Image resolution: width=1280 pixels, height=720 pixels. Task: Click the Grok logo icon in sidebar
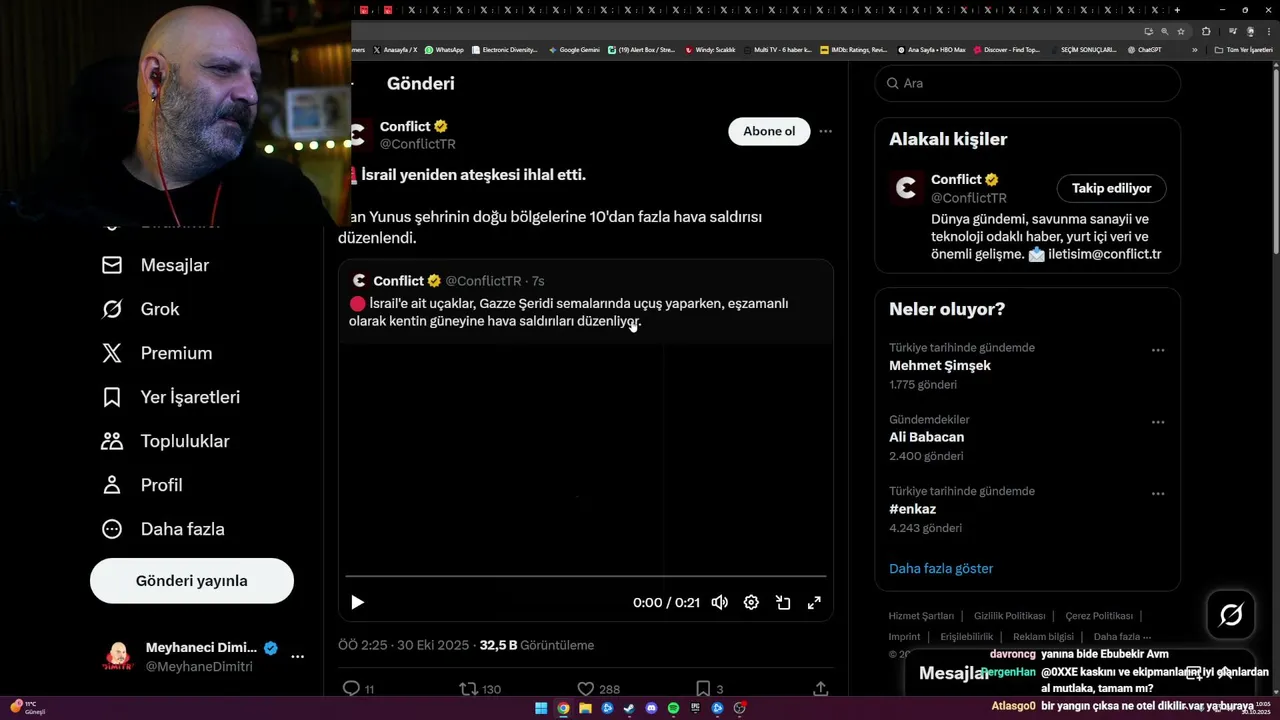pos(112,309)
